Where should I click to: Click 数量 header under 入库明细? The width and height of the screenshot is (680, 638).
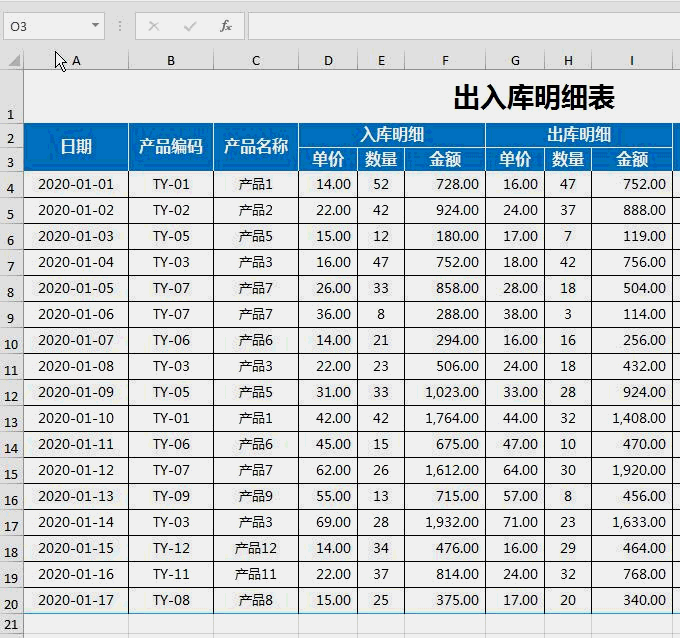click(381, 159)
